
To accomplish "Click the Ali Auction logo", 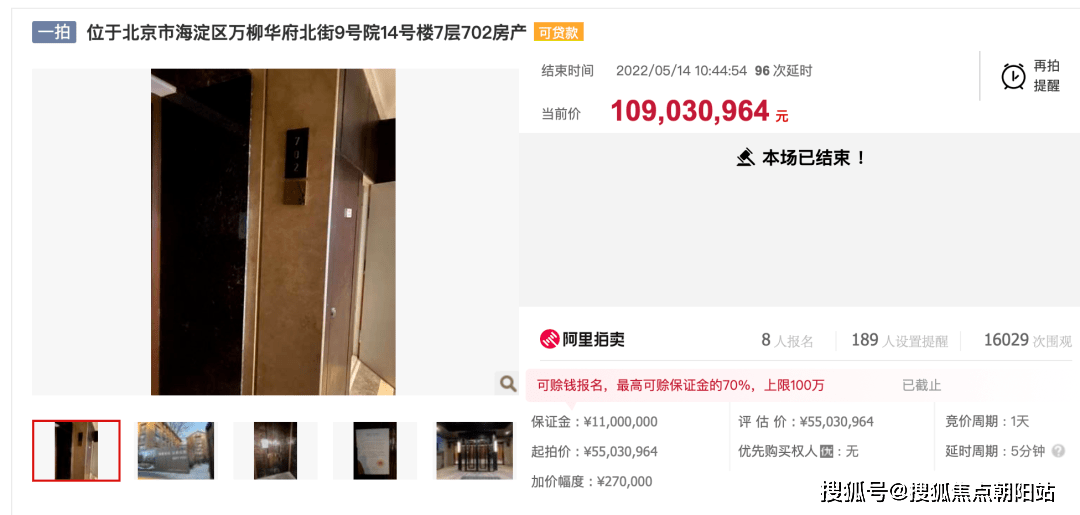I will tap(582, 339).
